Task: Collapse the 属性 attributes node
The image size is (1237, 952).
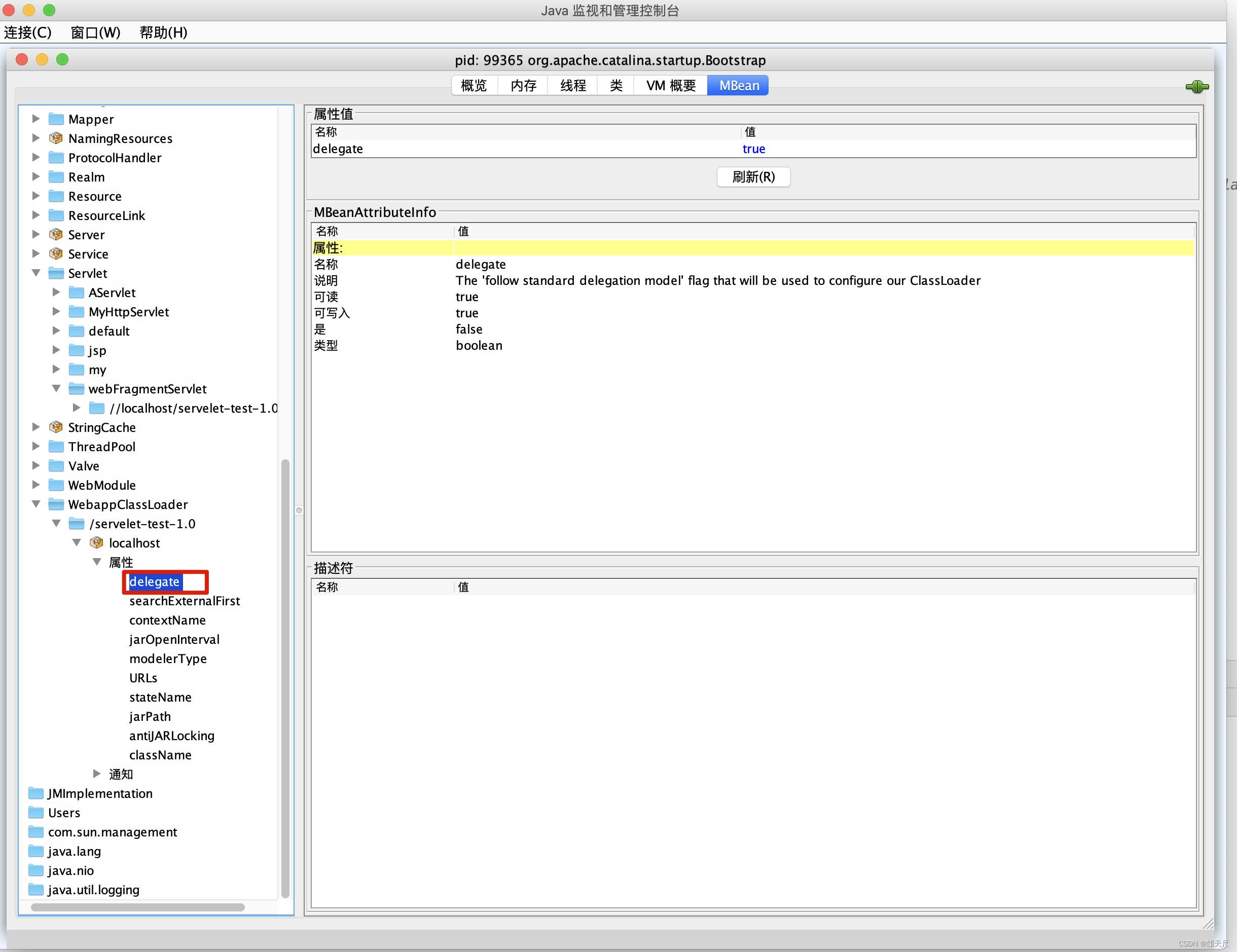Action: coord(96,562)
